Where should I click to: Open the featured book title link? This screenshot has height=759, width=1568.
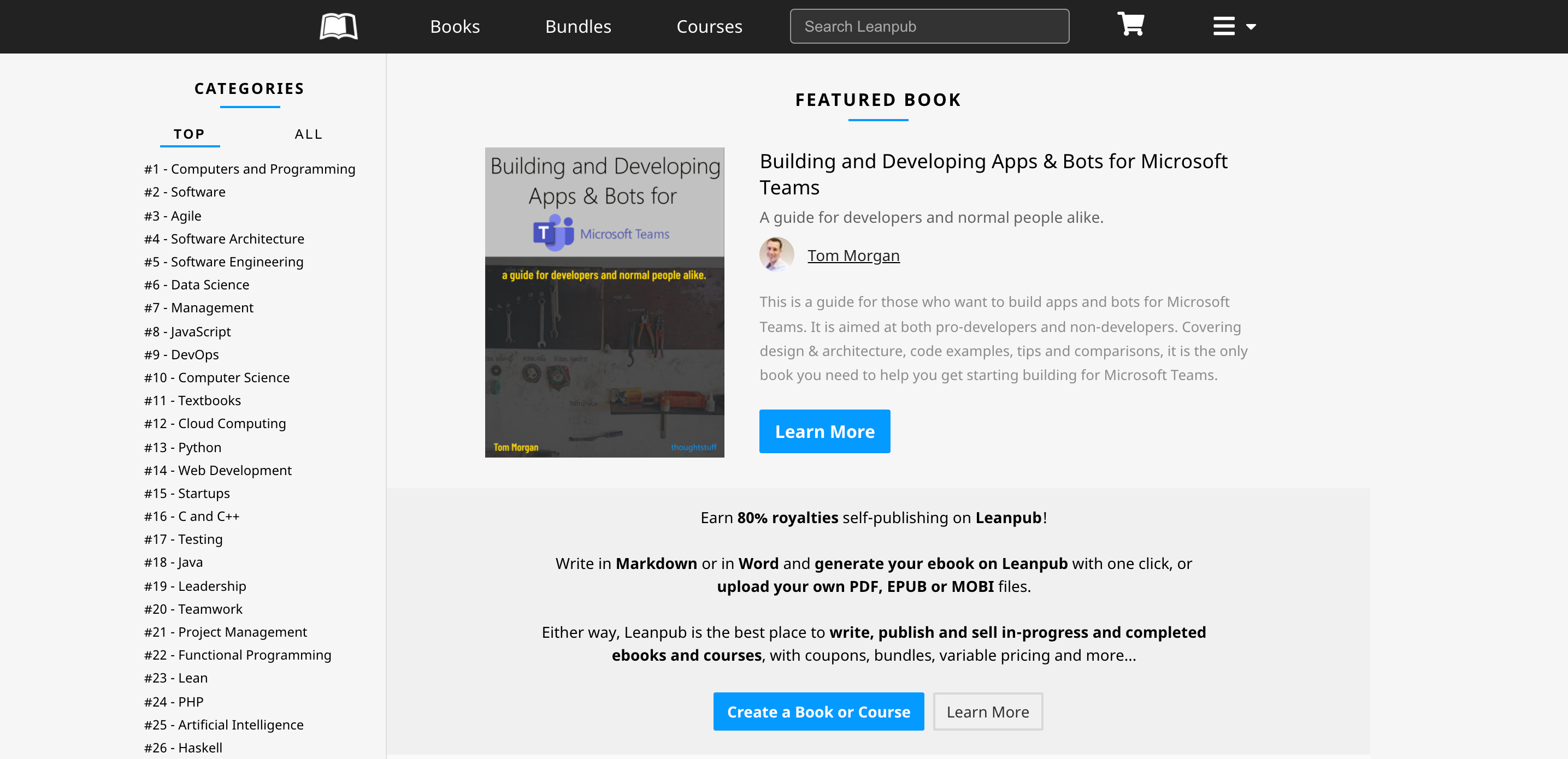(993, 174)
